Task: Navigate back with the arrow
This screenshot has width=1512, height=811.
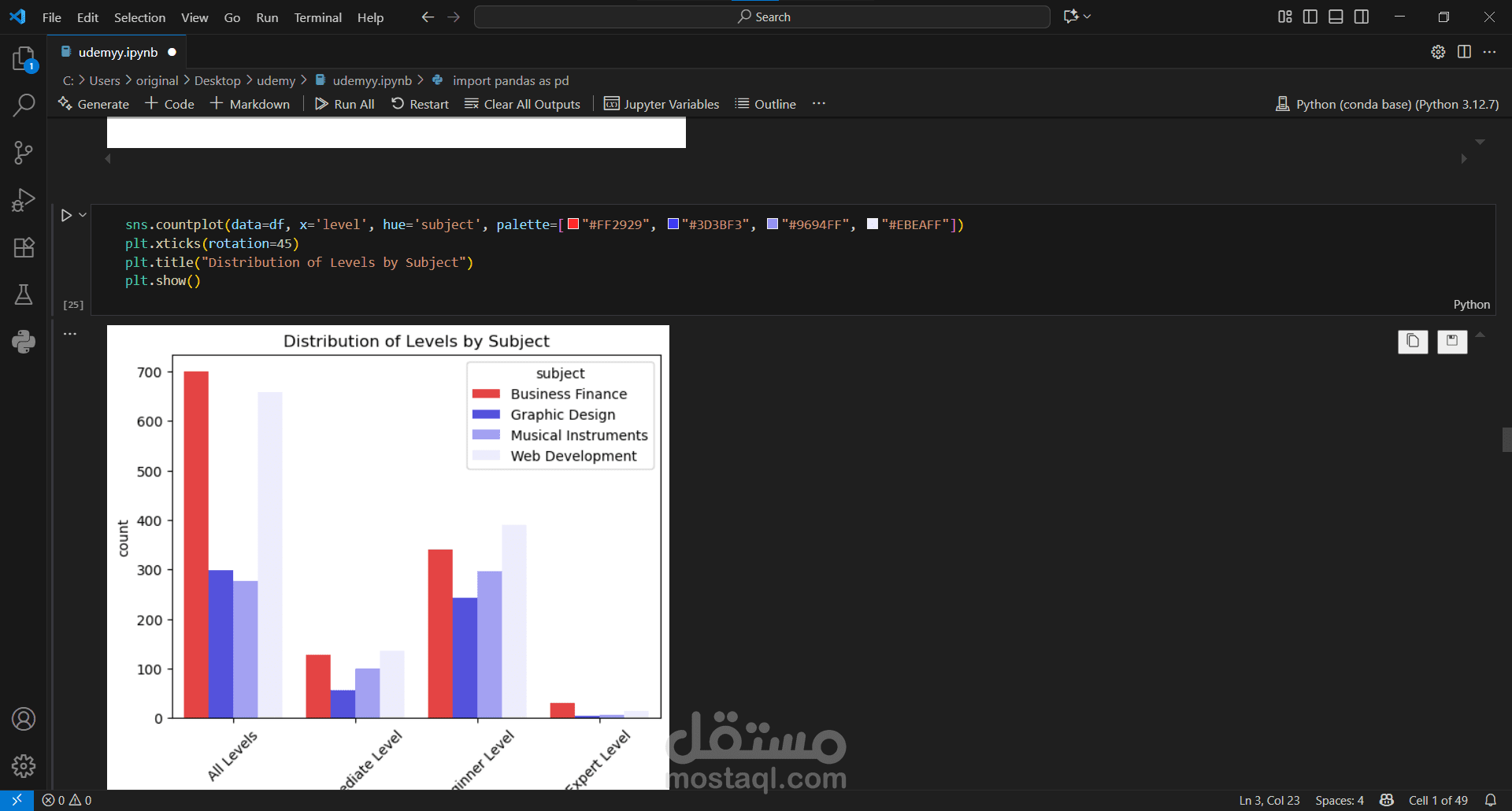Action: [428, 17]
